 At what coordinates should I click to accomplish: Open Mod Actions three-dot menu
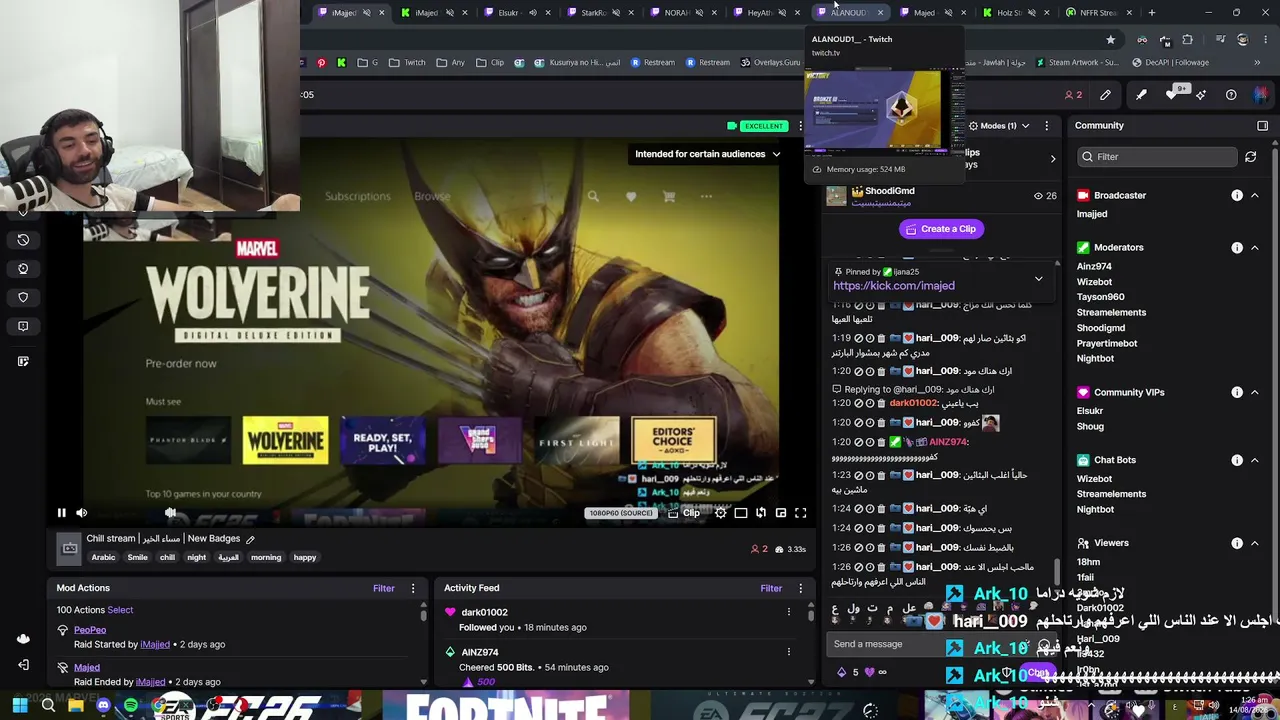point(413,588)
